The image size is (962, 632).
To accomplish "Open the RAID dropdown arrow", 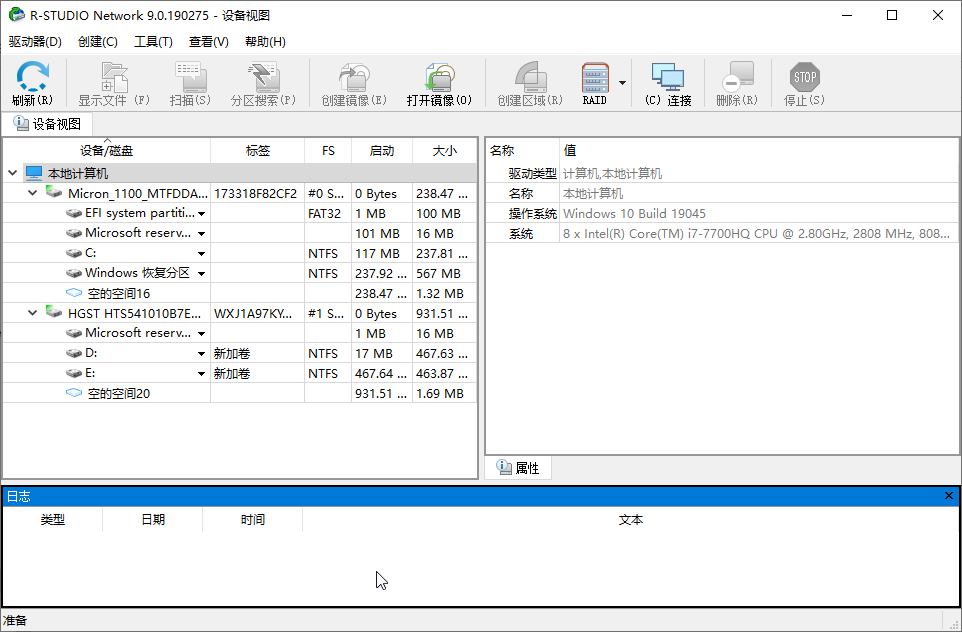I will click(x=622, y=83).
